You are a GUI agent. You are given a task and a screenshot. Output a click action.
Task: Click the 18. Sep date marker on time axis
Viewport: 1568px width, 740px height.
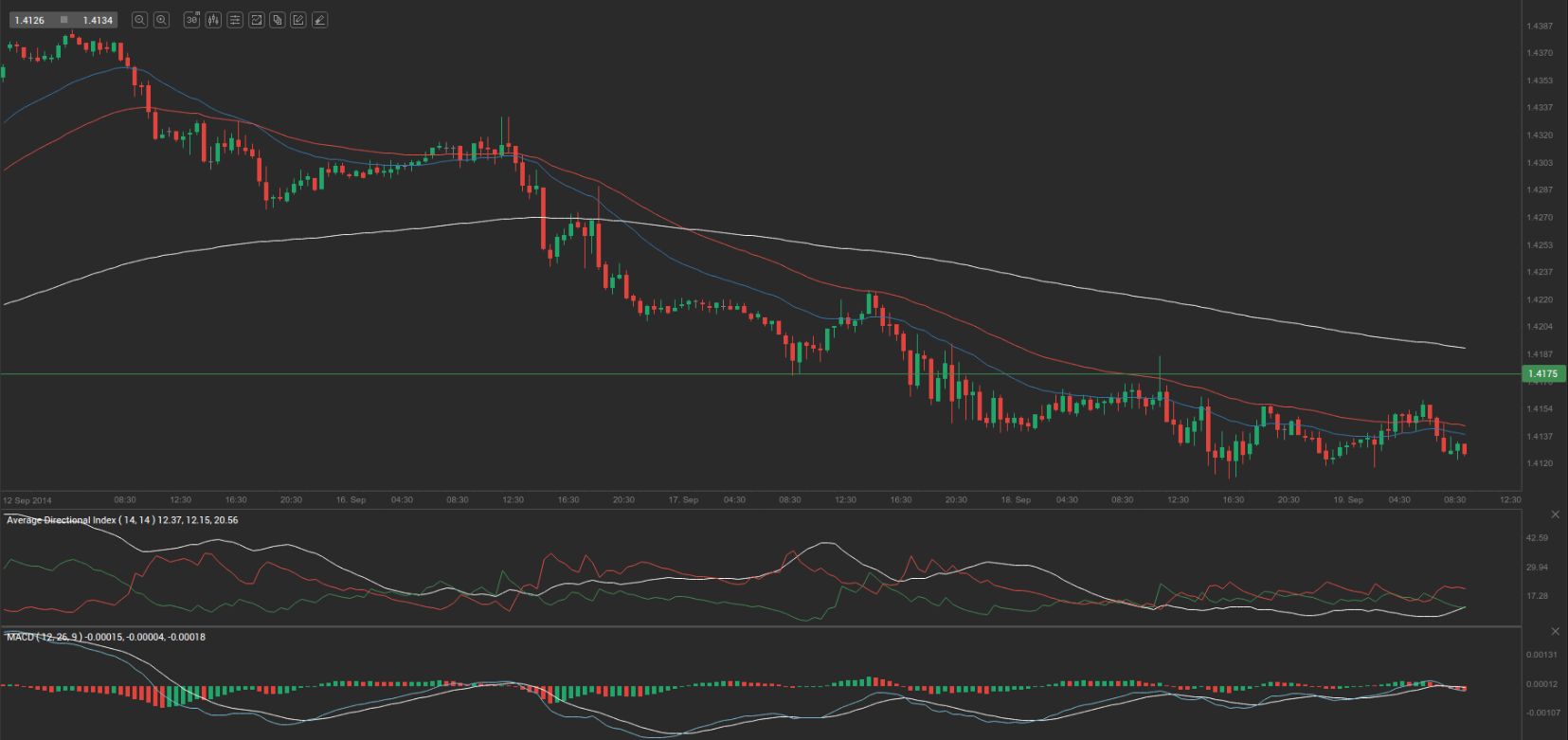[x=1016, y=499]
